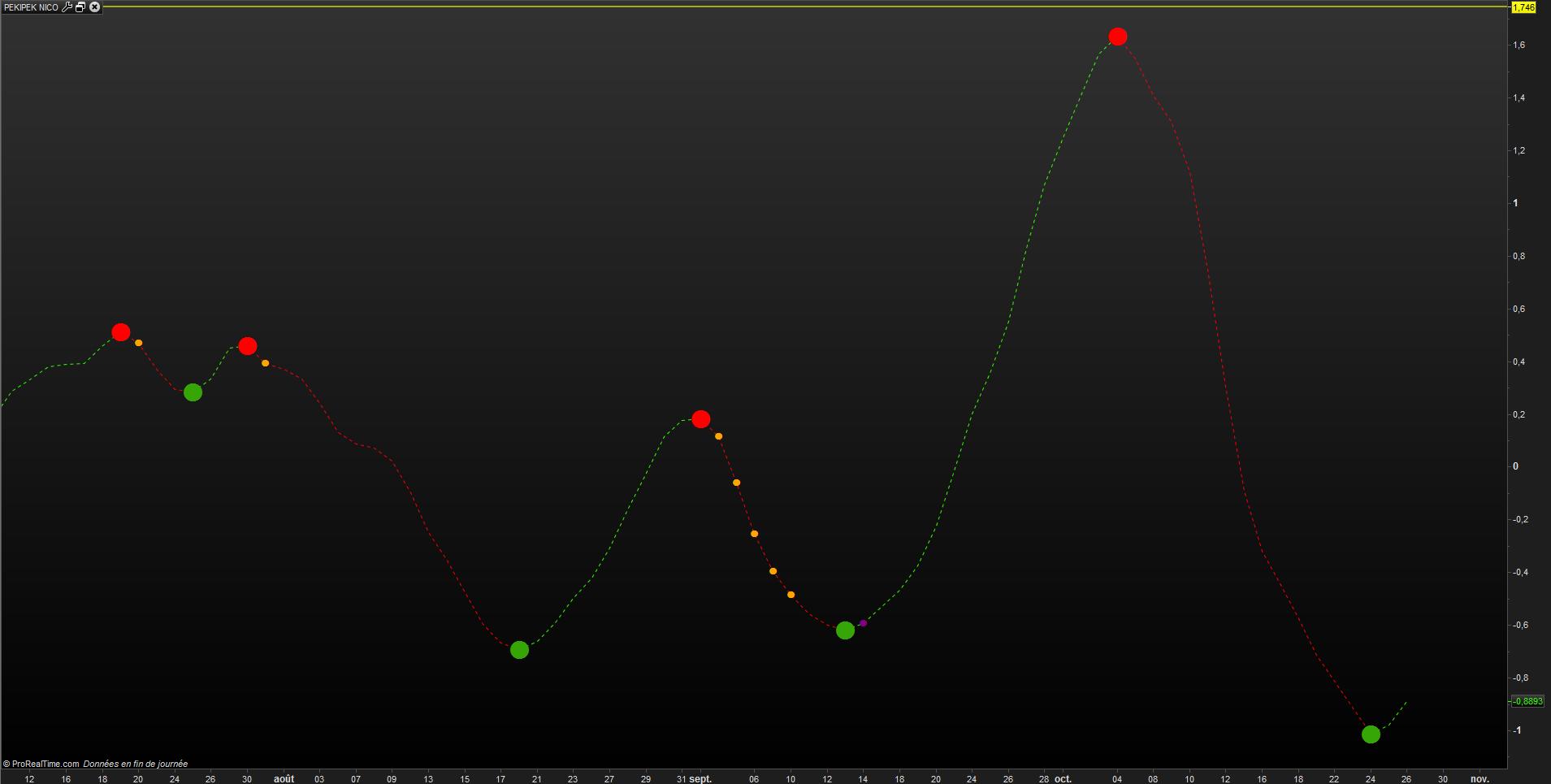Select the green trough marker near -1
This screenshot has height=784, width=1551.
(x=1371, y=734)
